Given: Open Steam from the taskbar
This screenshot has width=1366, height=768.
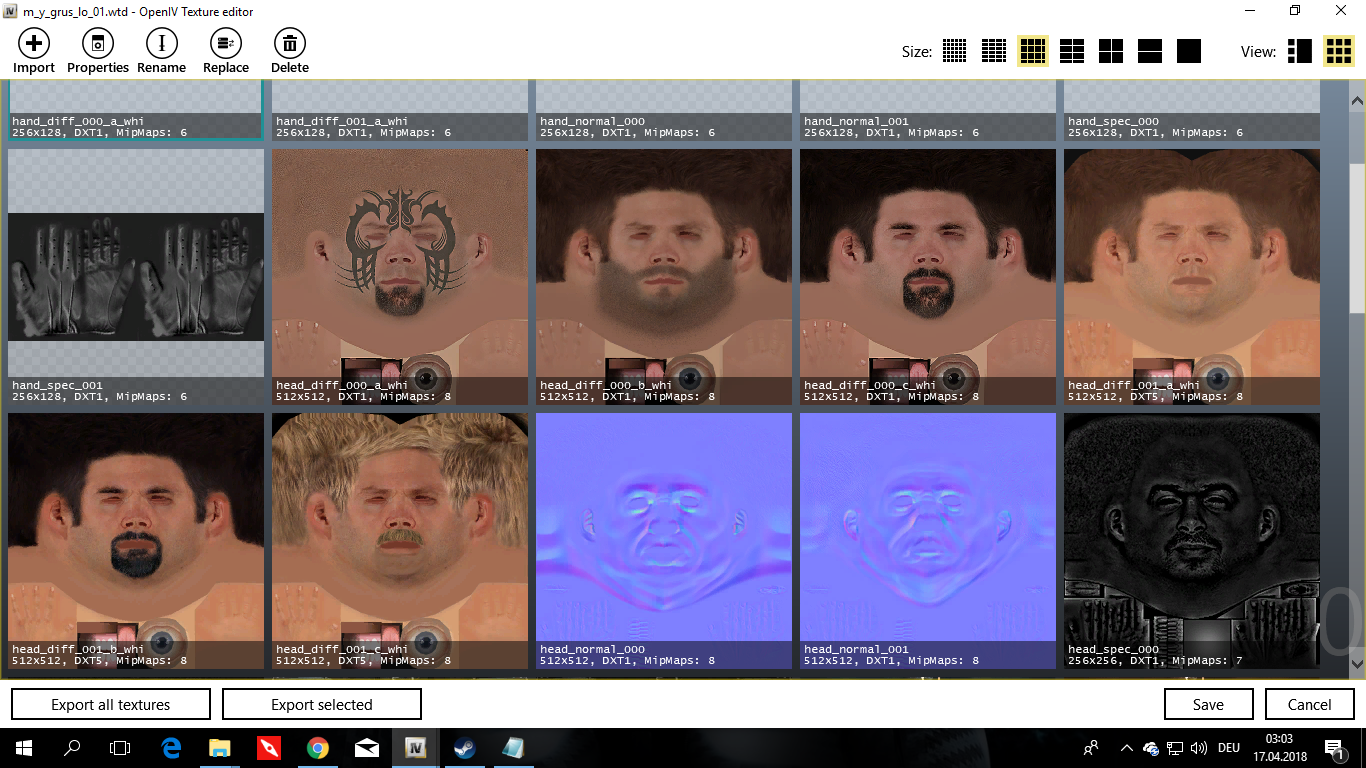Looking at the screenshot, I should (464, 748).
